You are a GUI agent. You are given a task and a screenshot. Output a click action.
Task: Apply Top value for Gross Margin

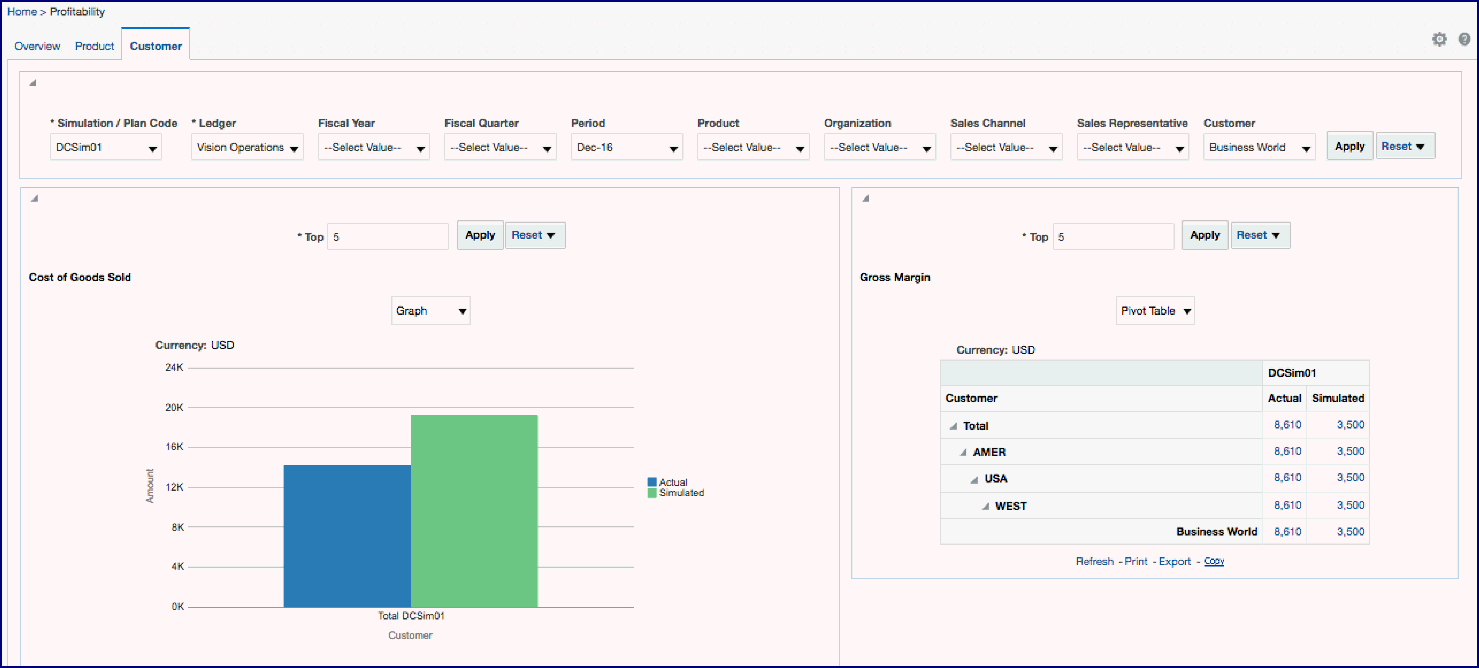(x=1205, y=235)
